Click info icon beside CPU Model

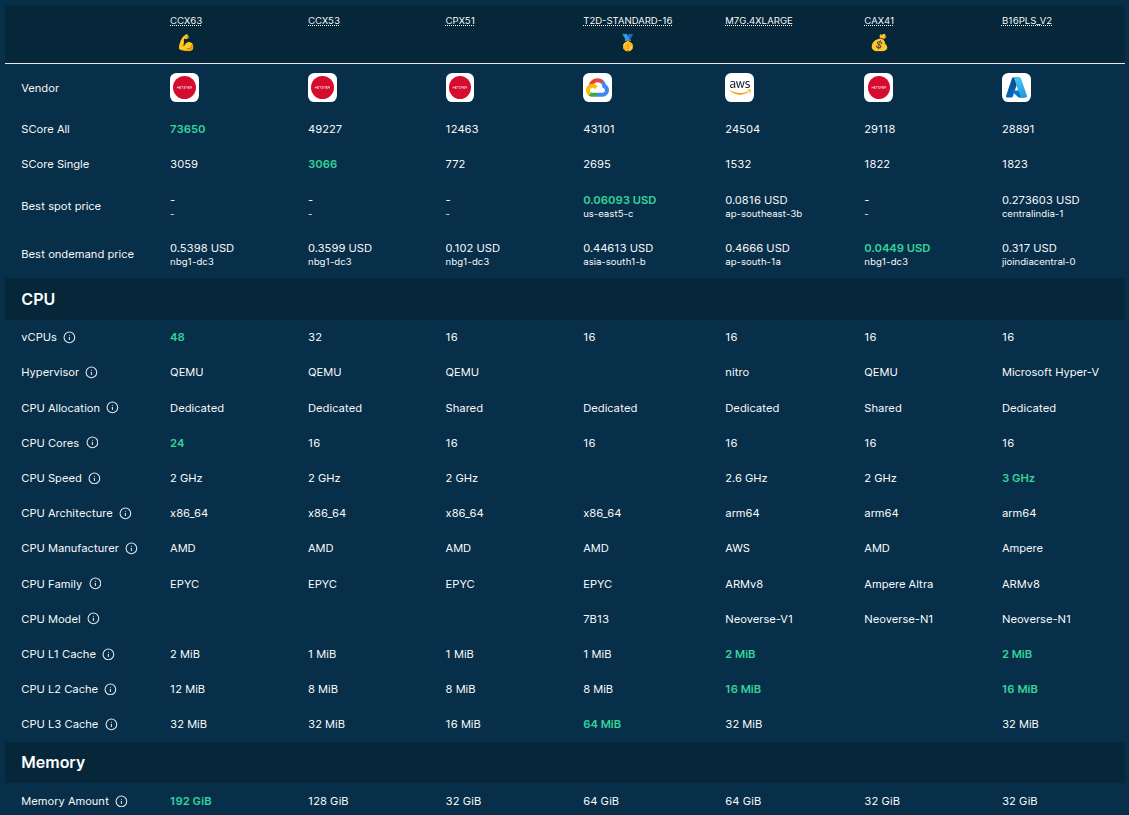point(93,619)
